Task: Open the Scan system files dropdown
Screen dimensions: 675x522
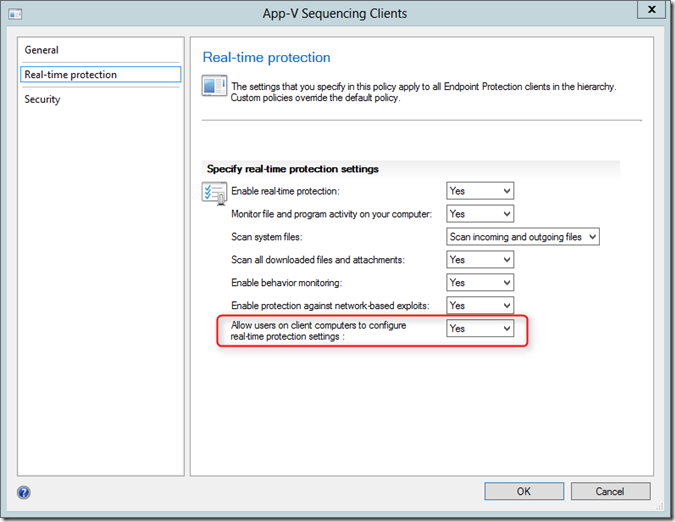Action: pyautogui.click(x=523, y=236)
